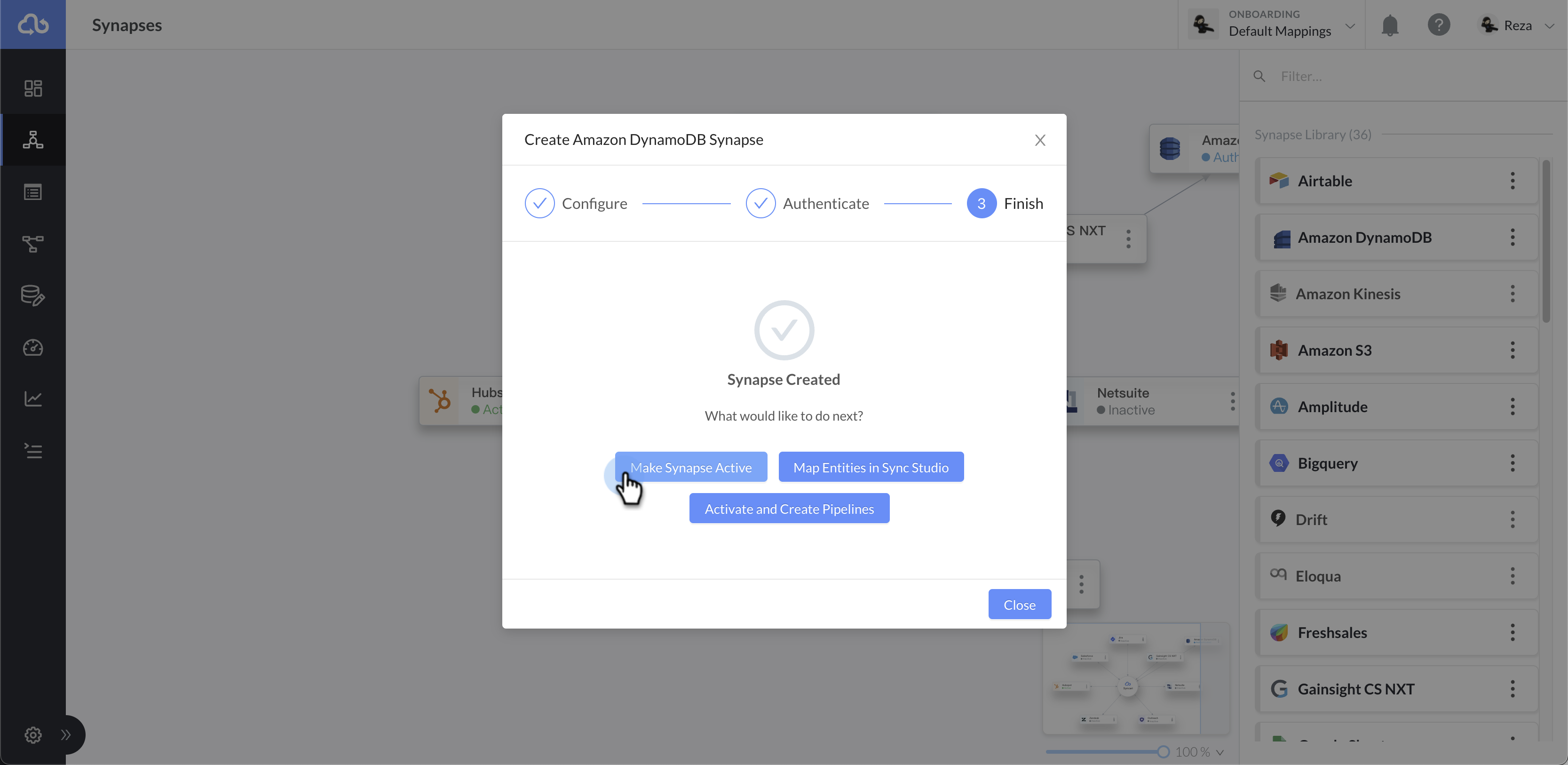Select the Finish step
The image size is (1568, 765).
[x=1005, y=203]
